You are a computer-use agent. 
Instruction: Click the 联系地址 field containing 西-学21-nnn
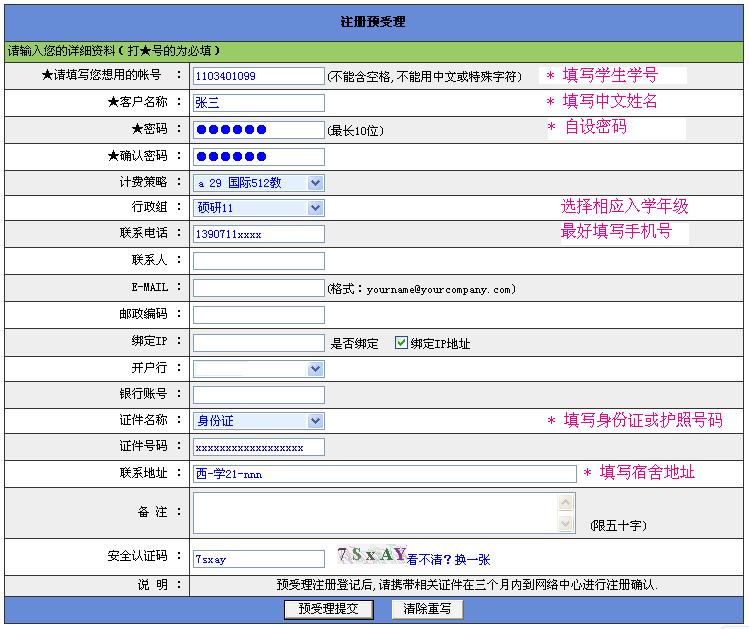point(385,474)
